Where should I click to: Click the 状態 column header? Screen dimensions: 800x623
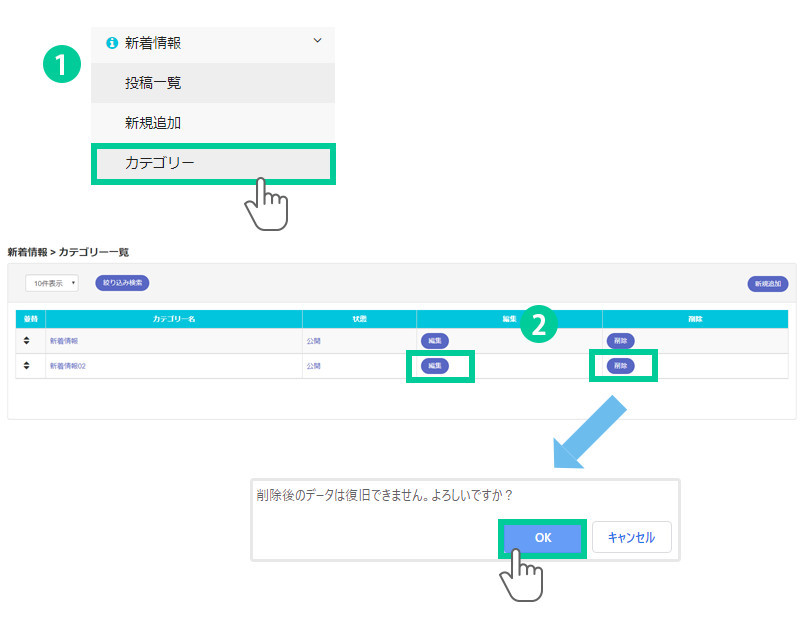click(x=360, y=319)
